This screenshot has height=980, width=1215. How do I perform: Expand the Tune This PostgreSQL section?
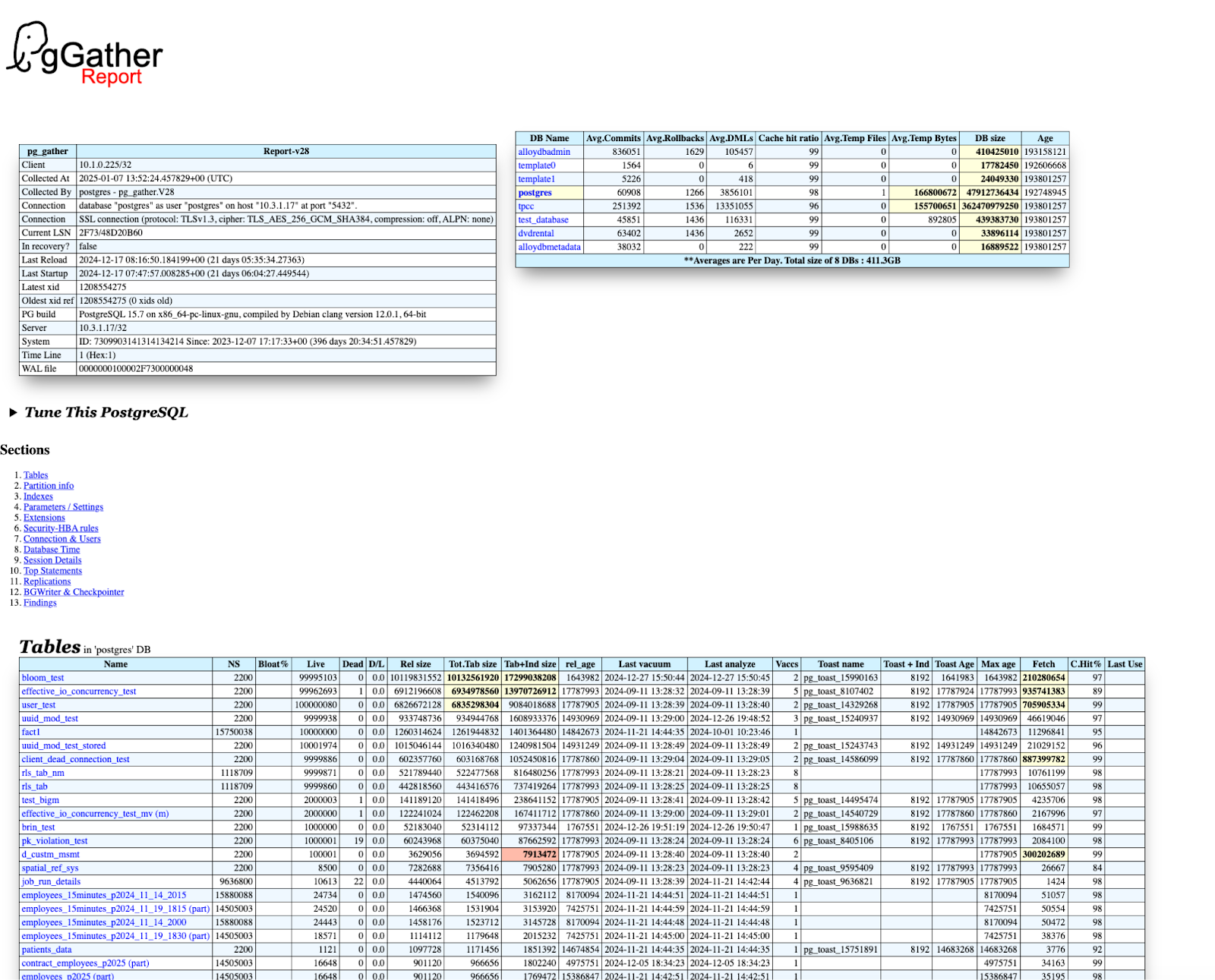pos(106,412)
